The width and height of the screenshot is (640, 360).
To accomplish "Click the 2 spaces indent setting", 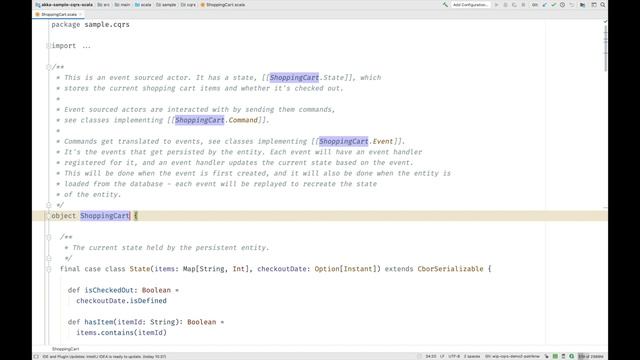I will point(472,356).
